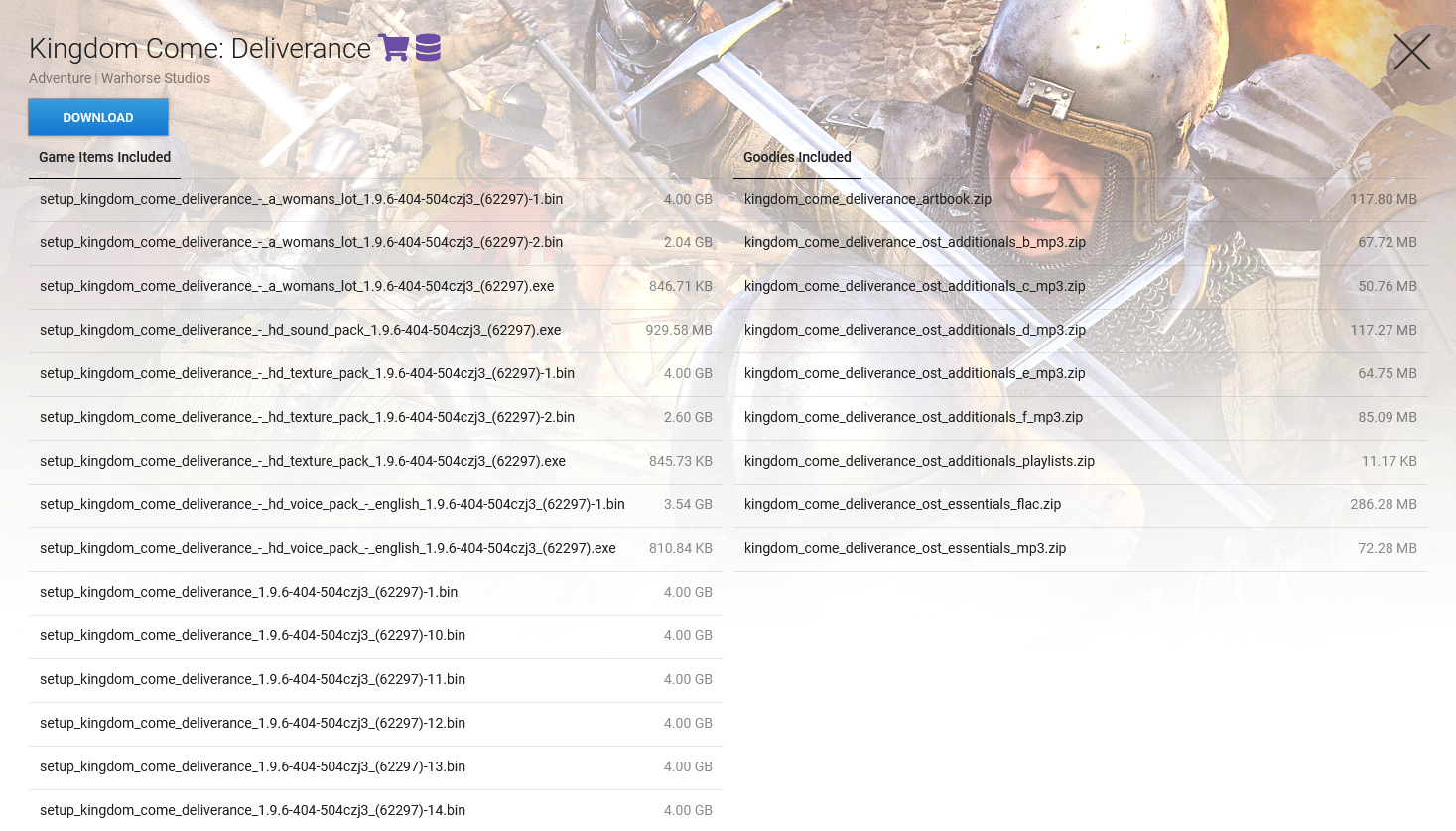The height and width of the screenshot is (831, 1456).
Task: Choose the ost_additionals_playlists.zip goodie
Action: coord(919,461)
